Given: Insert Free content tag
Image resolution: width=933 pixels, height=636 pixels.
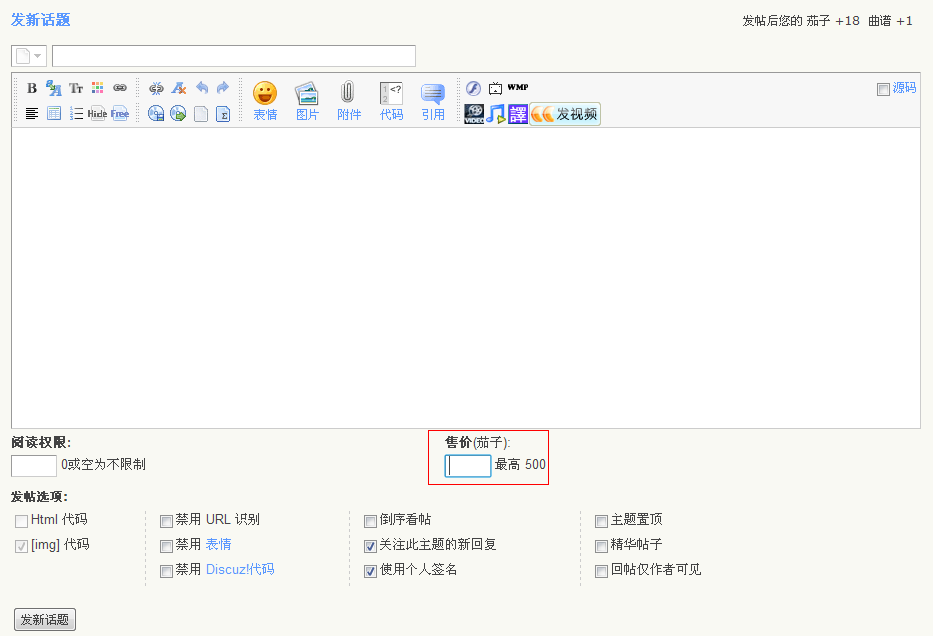Looking at the screenshot, I should click(x=120, y=113).
